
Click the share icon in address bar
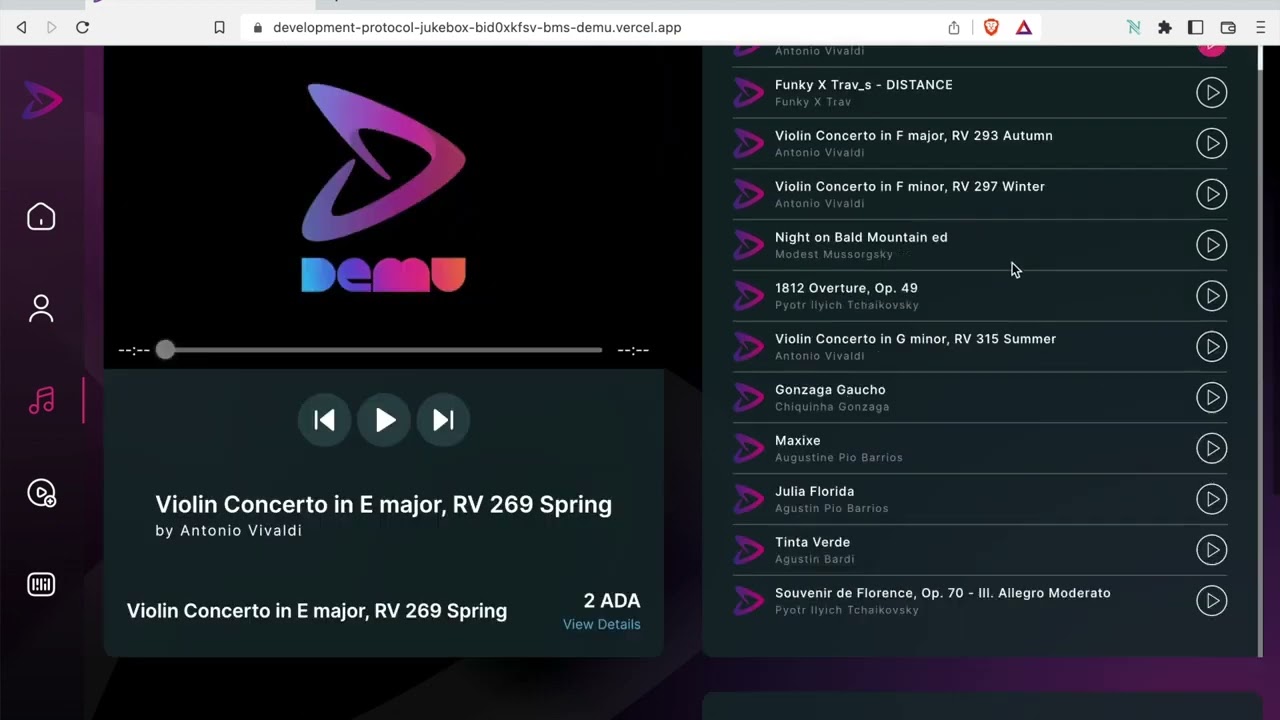954,28
